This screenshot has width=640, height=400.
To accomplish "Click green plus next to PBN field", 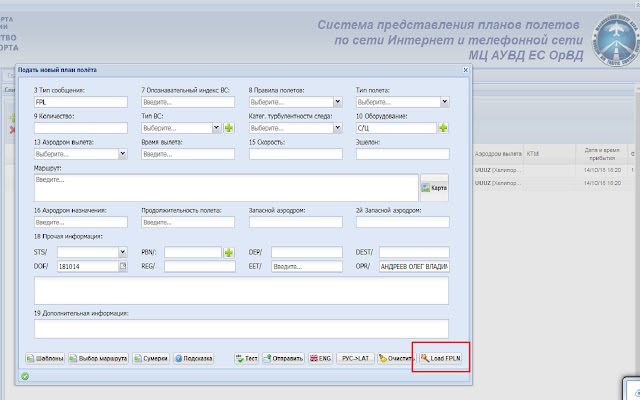I will tap(228, 252).
